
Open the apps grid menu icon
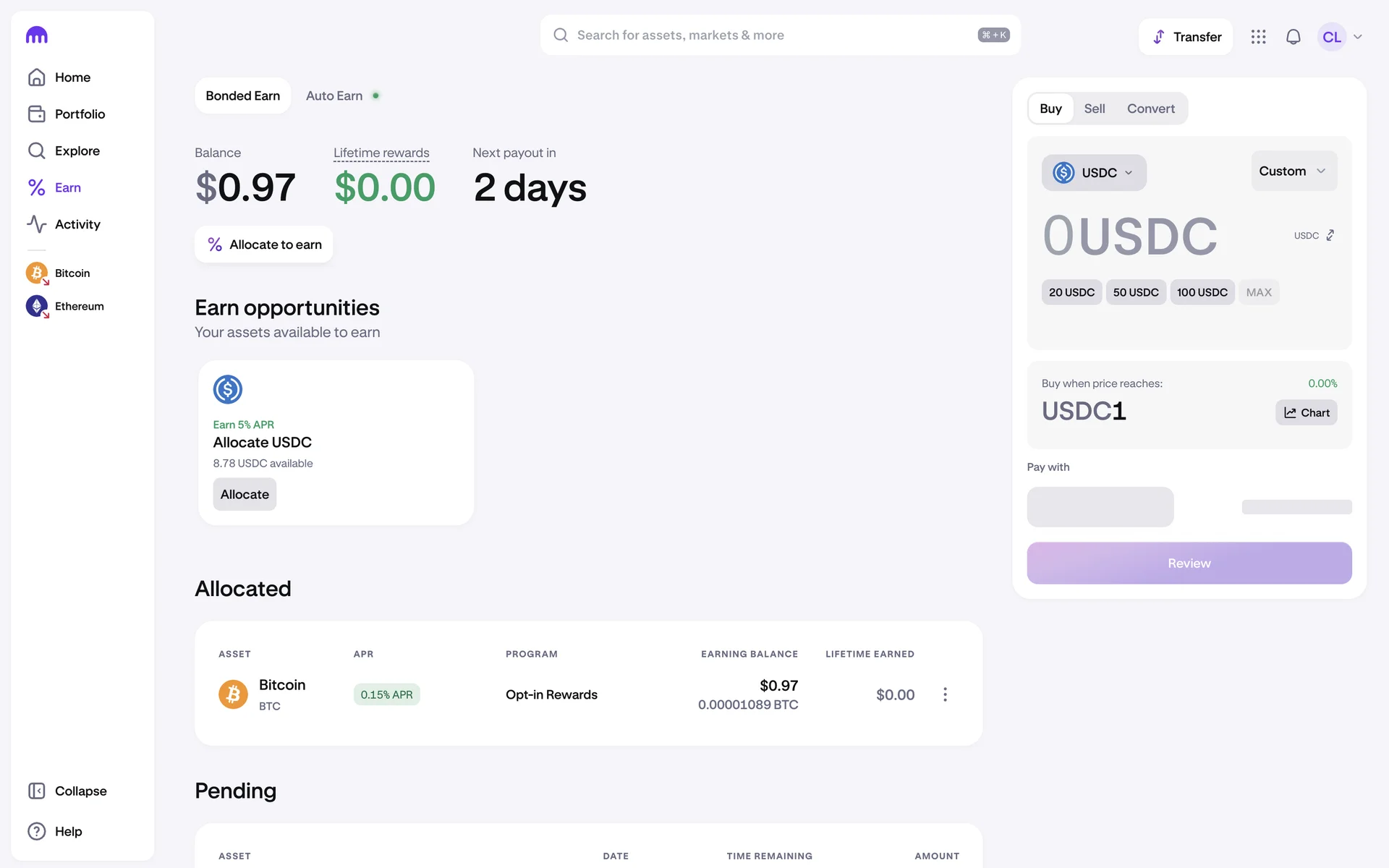pos(1258,37)
